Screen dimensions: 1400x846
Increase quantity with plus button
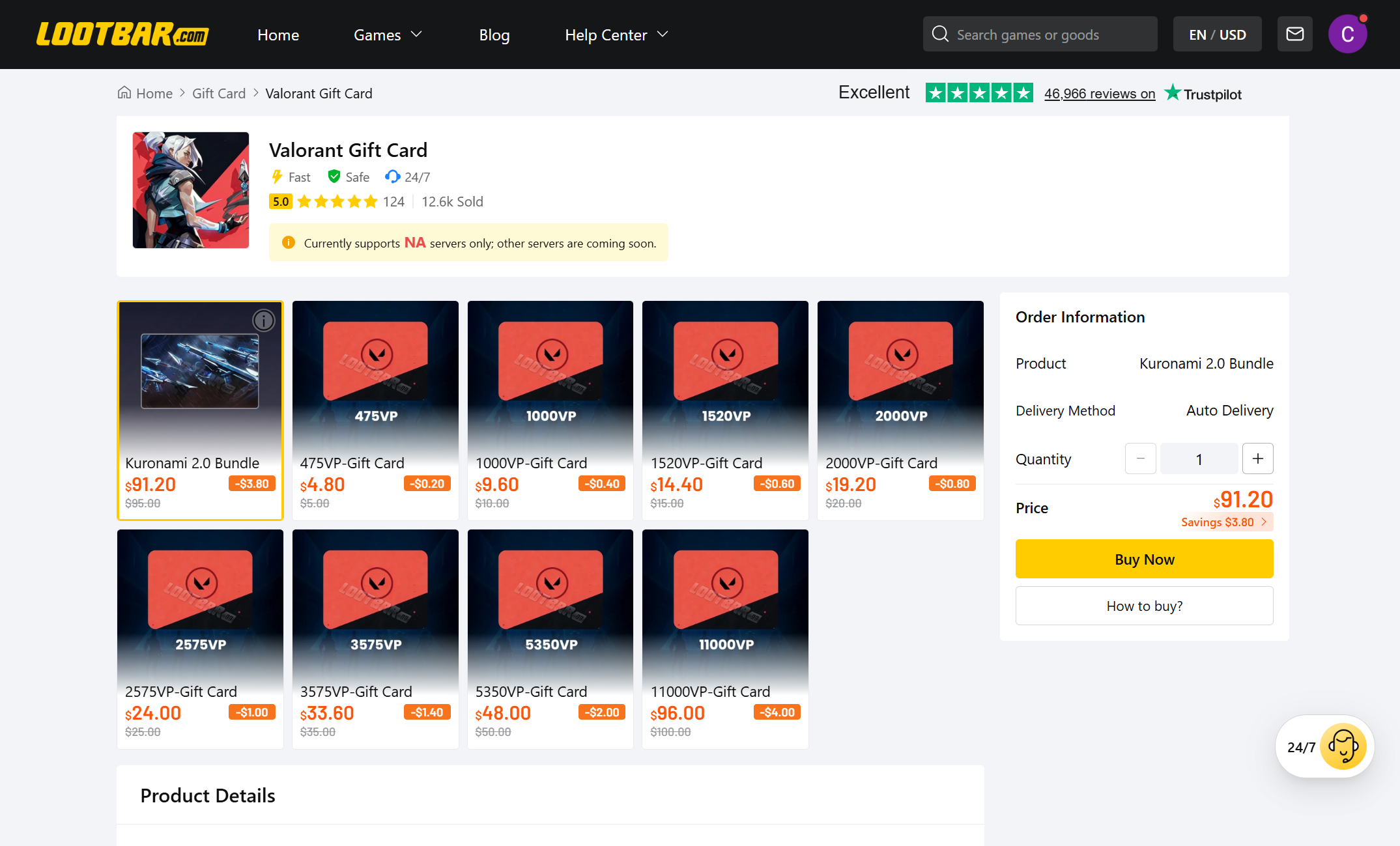[x=1257, y=458]
